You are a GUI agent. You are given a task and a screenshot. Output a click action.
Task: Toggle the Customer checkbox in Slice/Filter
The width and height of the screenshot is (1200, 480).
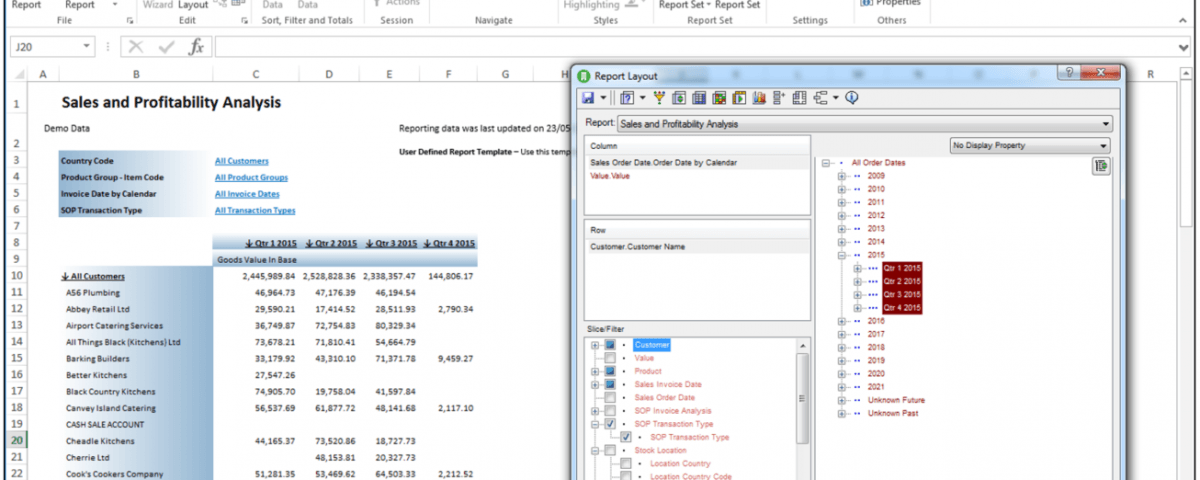coord(610,345)
